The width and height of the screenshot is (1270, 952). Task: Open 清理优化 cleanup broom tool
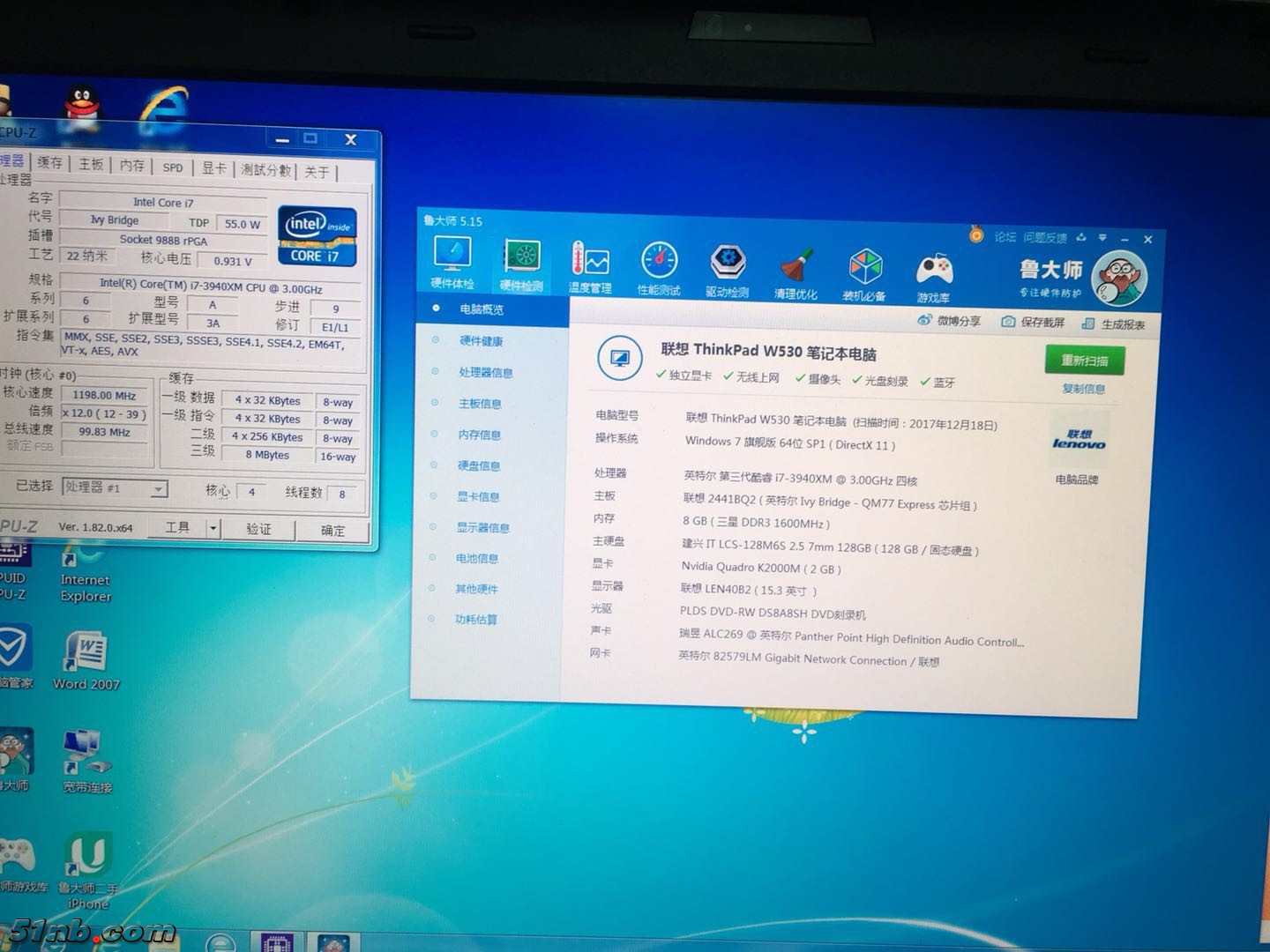796,272
